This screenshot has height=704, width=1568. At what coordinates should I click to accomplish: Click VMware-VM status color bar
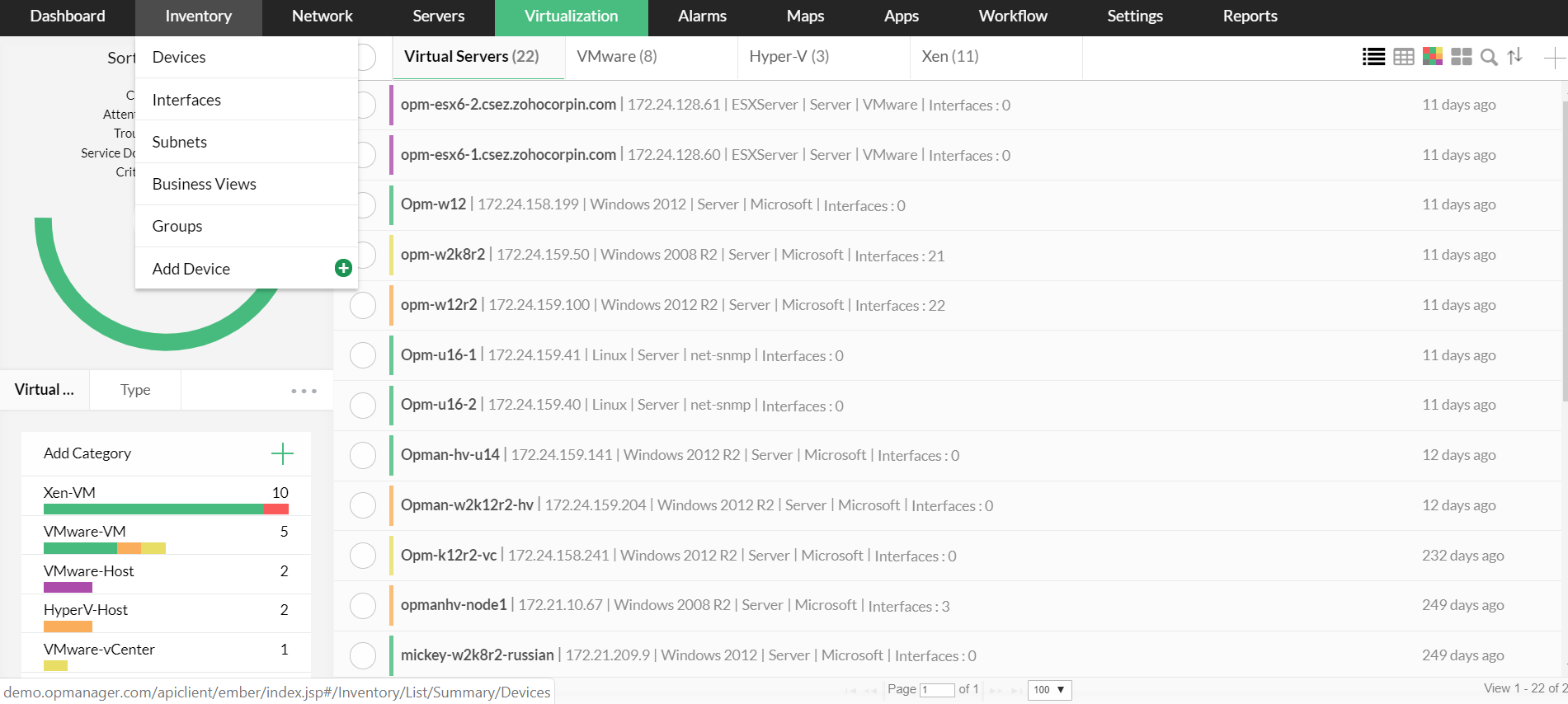(105, 548)
